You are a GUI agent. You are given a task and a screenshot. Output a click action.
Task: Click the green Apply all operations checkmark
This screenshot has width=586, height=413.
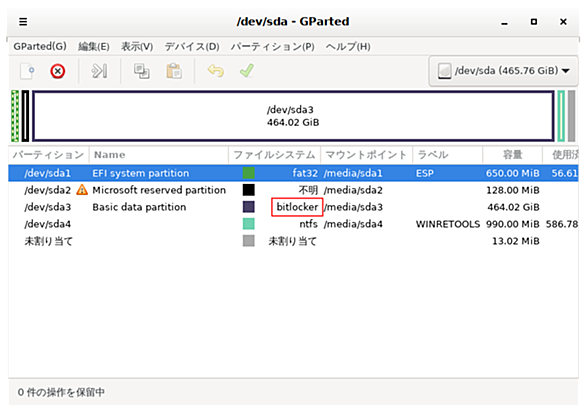tap(247, 71)
